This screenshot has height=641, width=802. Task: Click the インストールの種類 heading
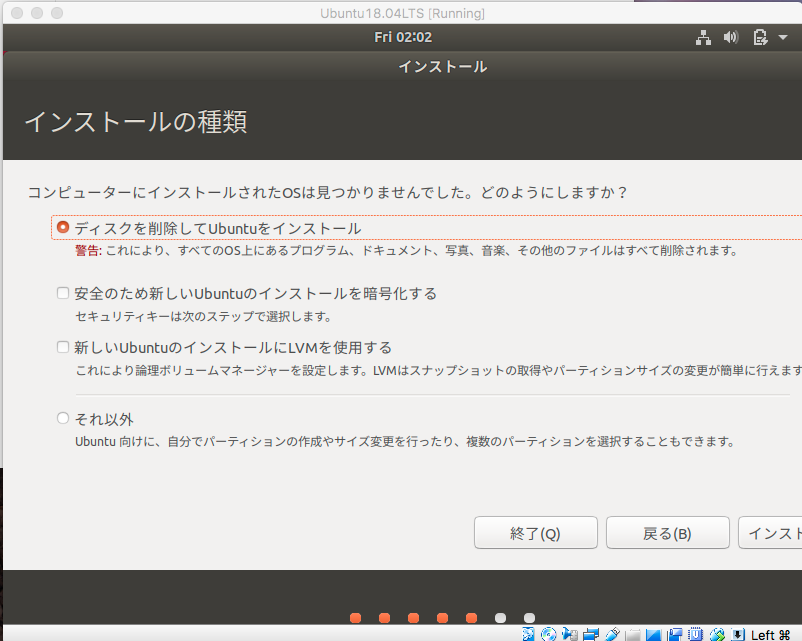136,122
